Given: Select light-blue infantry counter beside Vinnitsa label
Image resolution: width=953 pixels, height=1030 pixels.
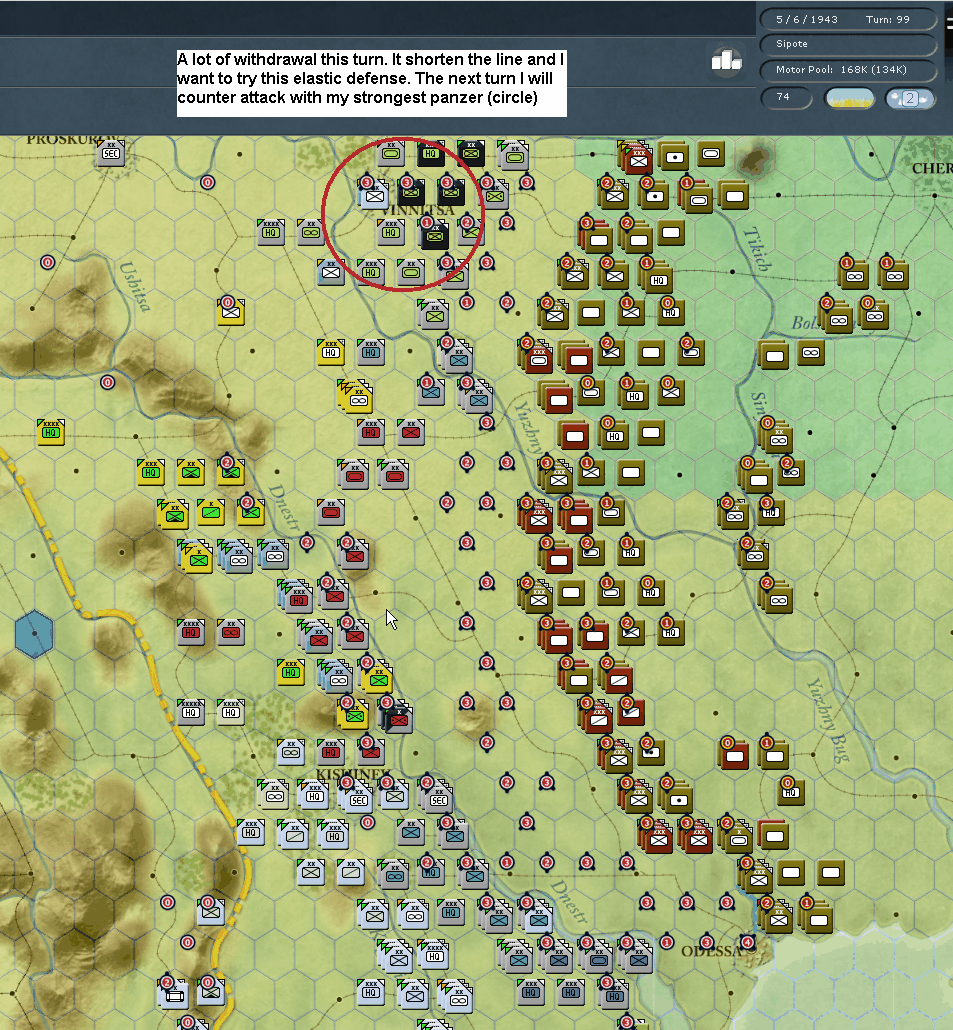Looking at the screenshot, I should tap(374, 195).
